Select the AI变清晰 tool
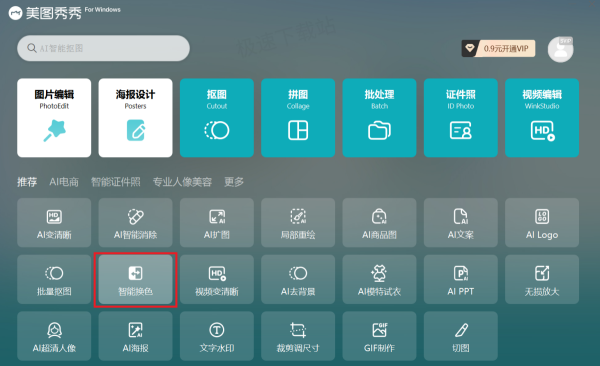This screenshot has height=366, width=600. (x=54, y=222)
